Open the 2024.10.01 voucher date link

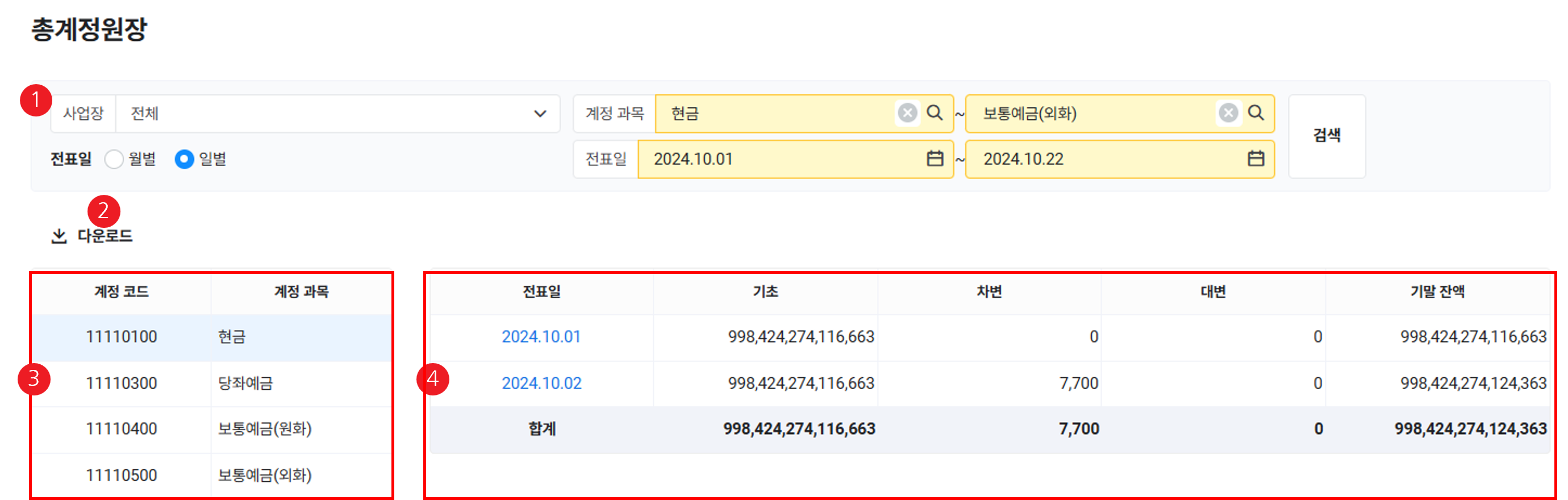[540, 337]
